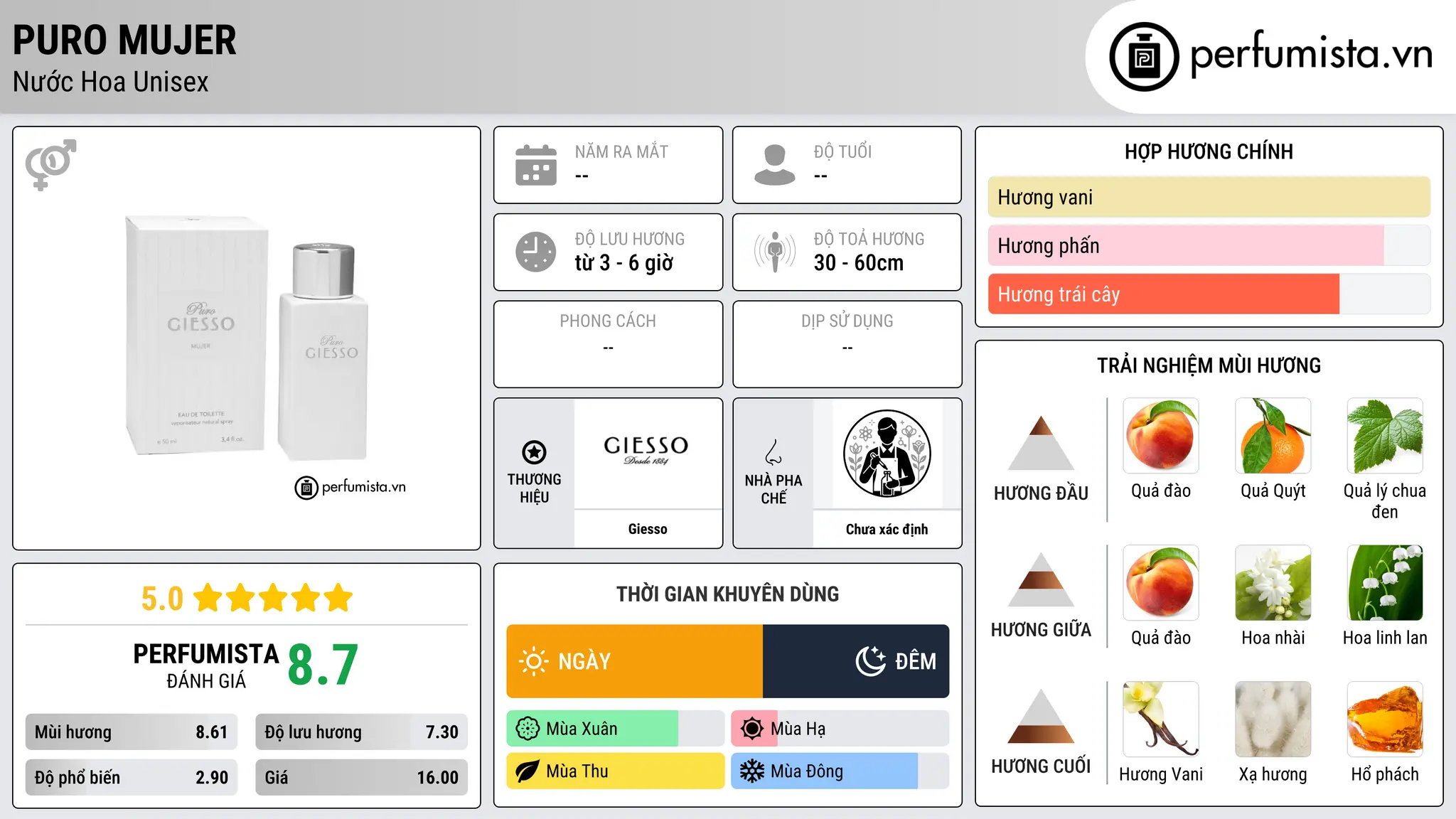Screen dimensions: 1456x819
Task: Click the Mùi hương 8.61 score row
Action: point(132,732)
